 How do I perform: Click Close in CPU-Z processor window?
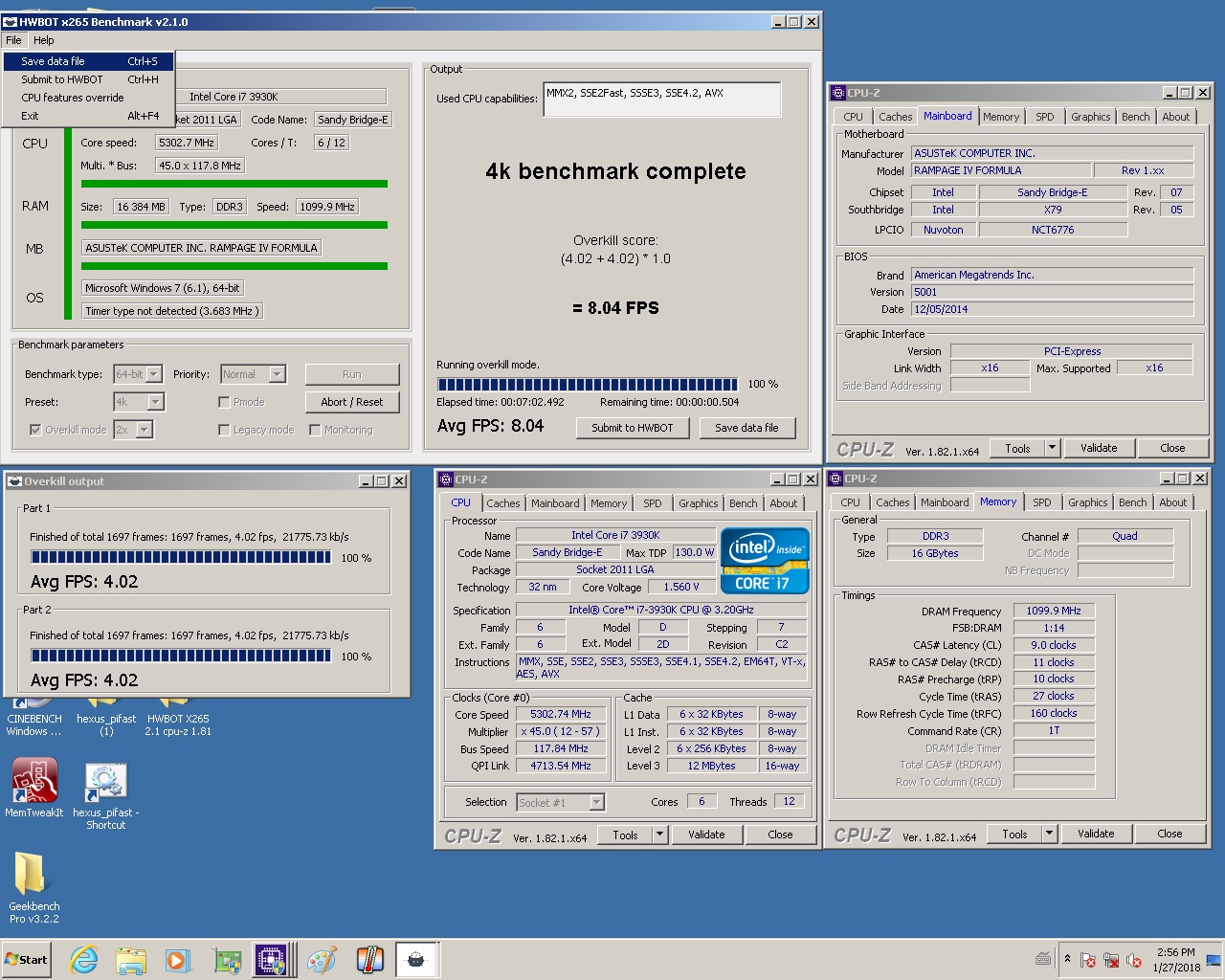click(780, 835)
